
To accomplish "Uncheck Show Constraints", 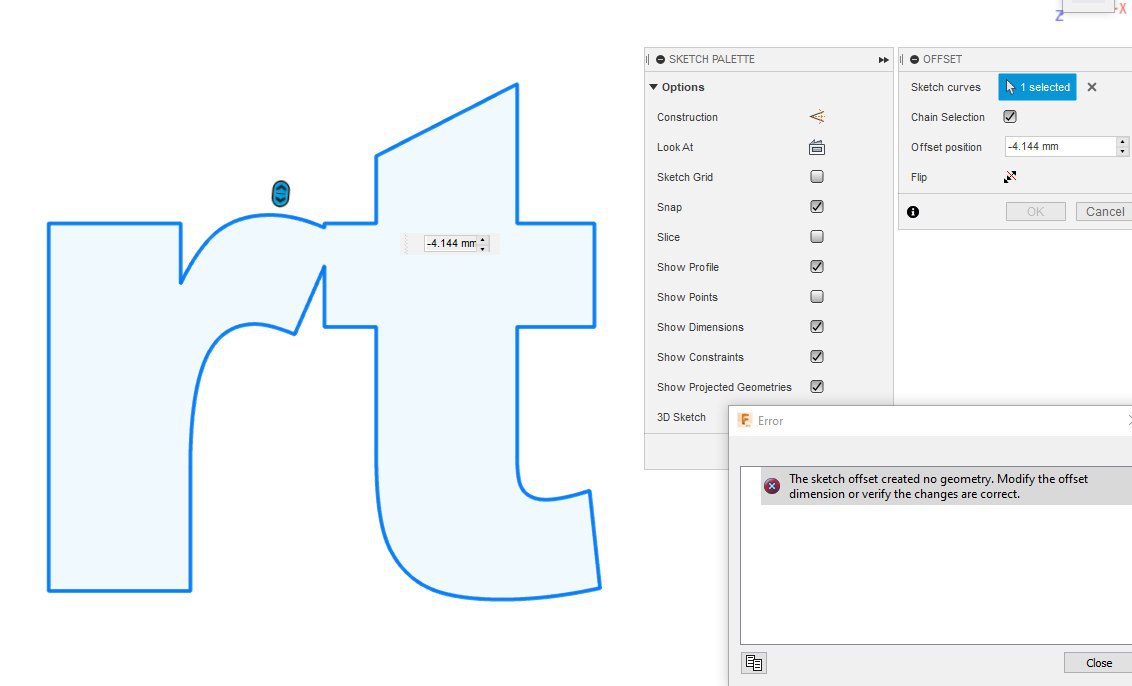I will 817,356.
